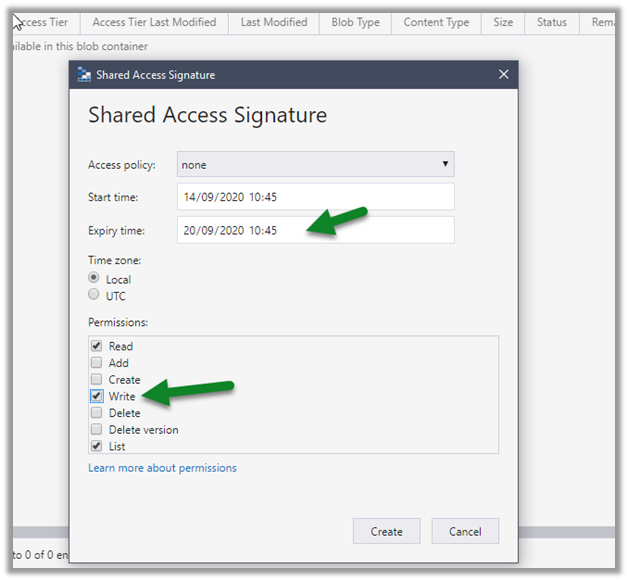Check the Delete version permission

coord(95,430)
